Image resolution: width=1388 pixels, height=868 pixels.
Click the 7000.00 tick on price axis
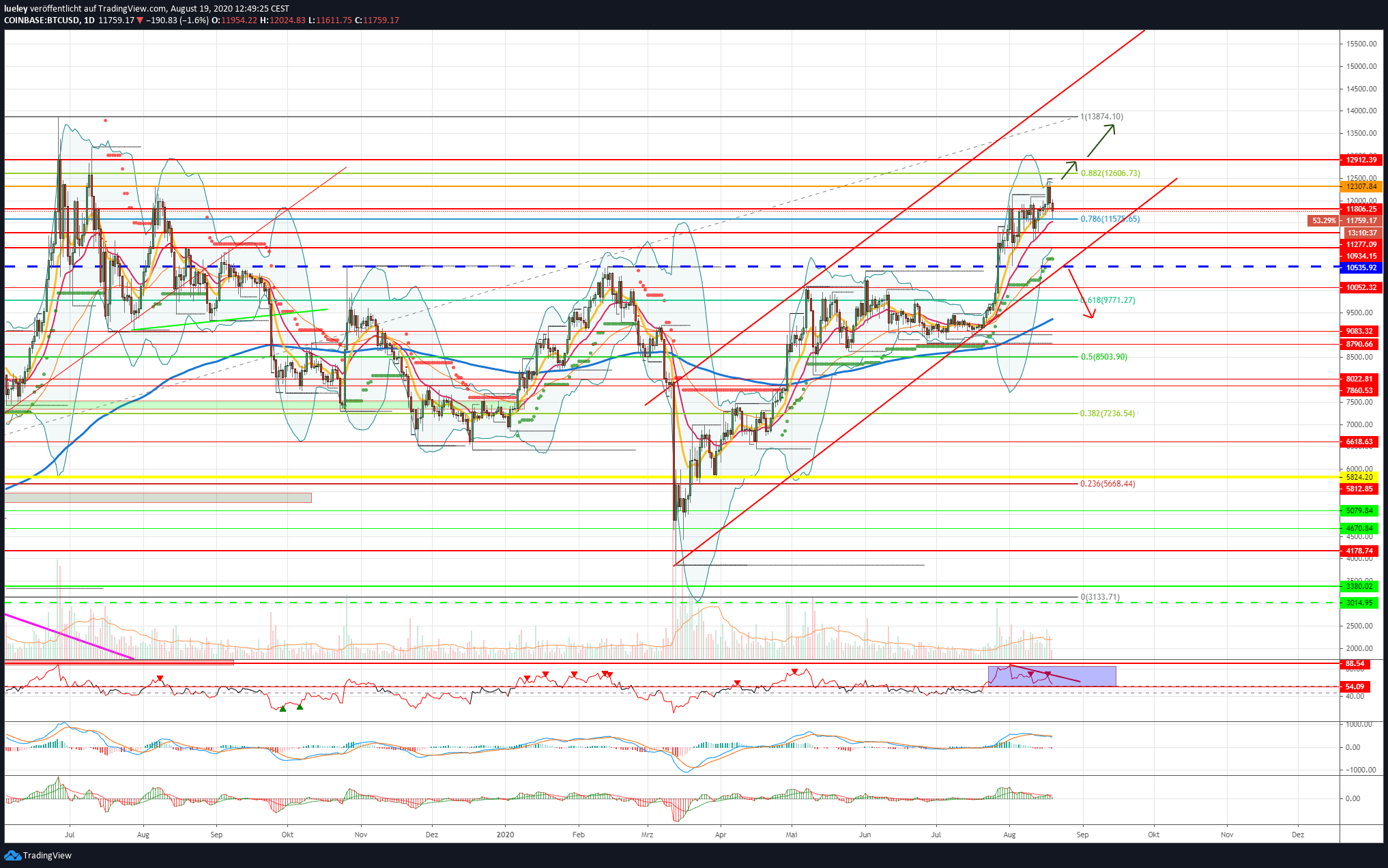1359,424
